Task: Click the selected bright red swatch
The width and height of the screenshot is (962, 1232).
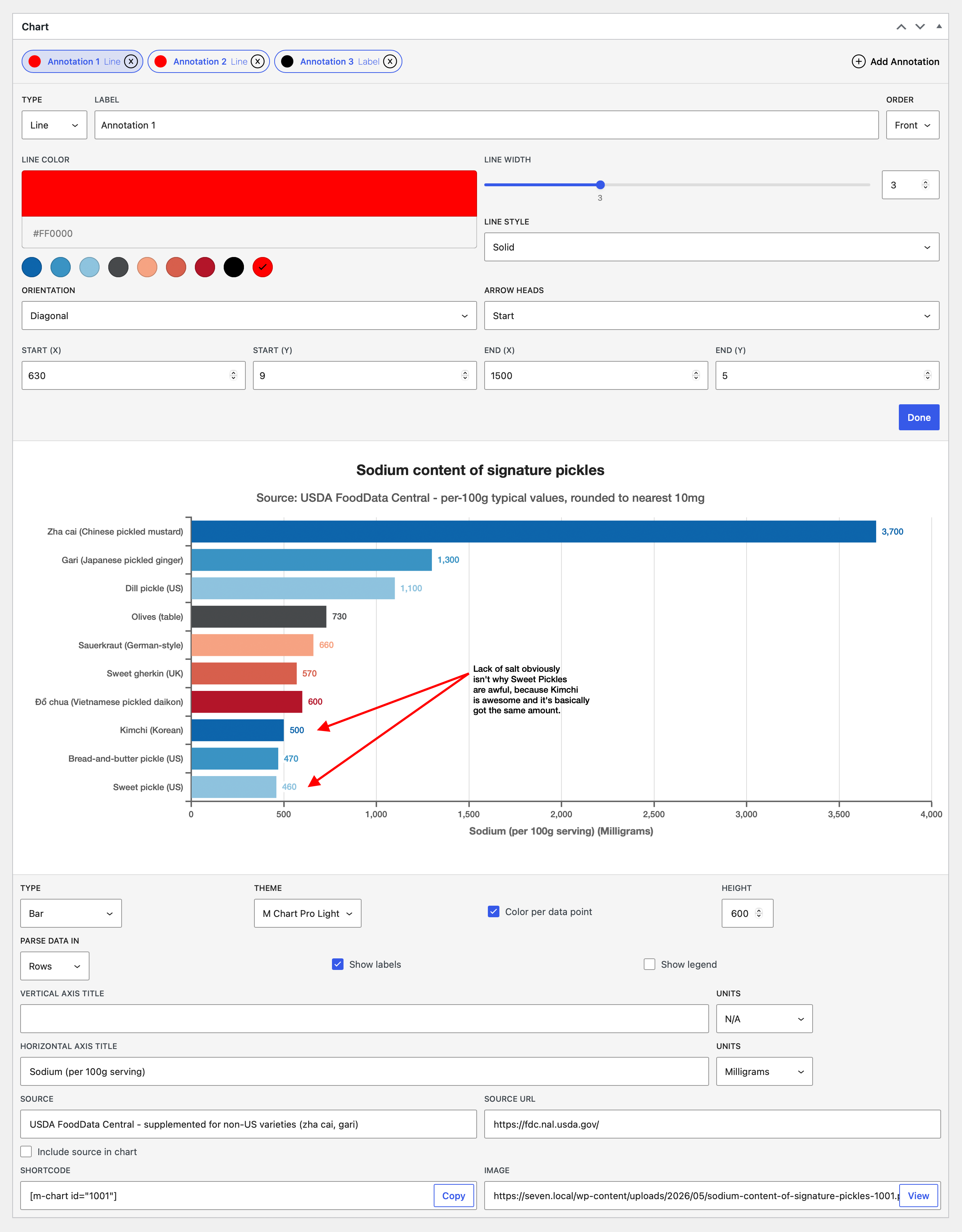Action: tap(263, 267)
